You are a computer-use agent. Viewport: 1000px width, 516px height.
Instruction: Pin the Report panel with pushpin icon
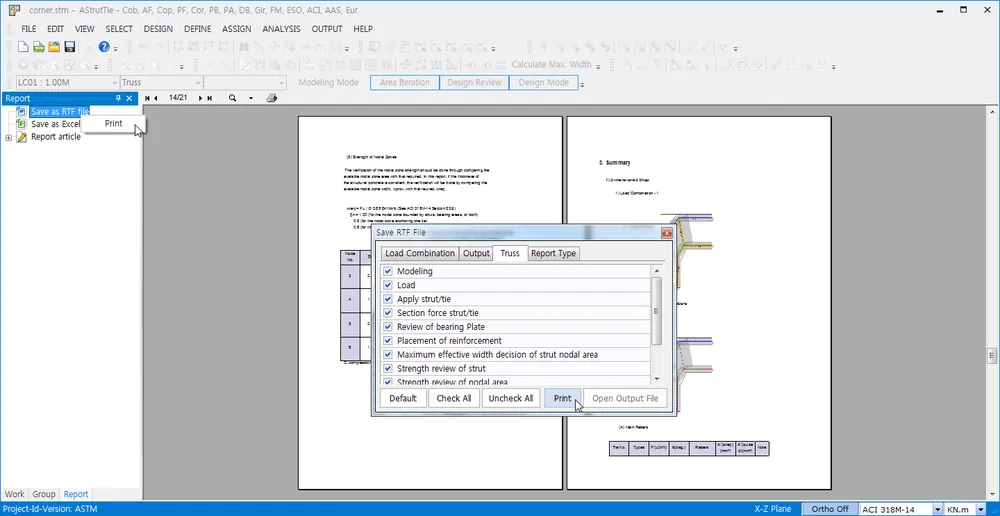point(118,98)
